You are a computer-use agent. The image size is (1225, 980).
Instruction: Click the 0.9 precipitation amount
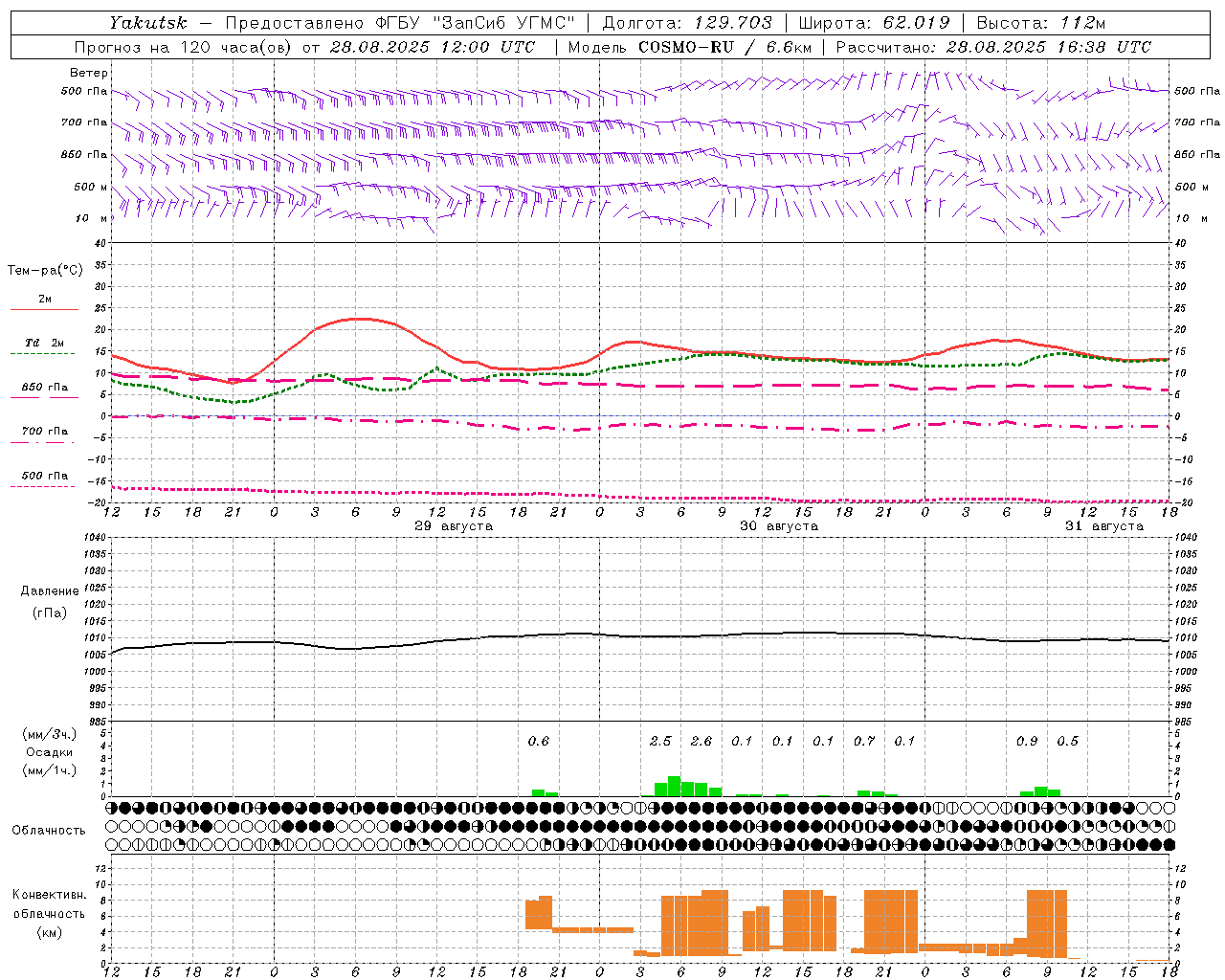[1027, 741]
